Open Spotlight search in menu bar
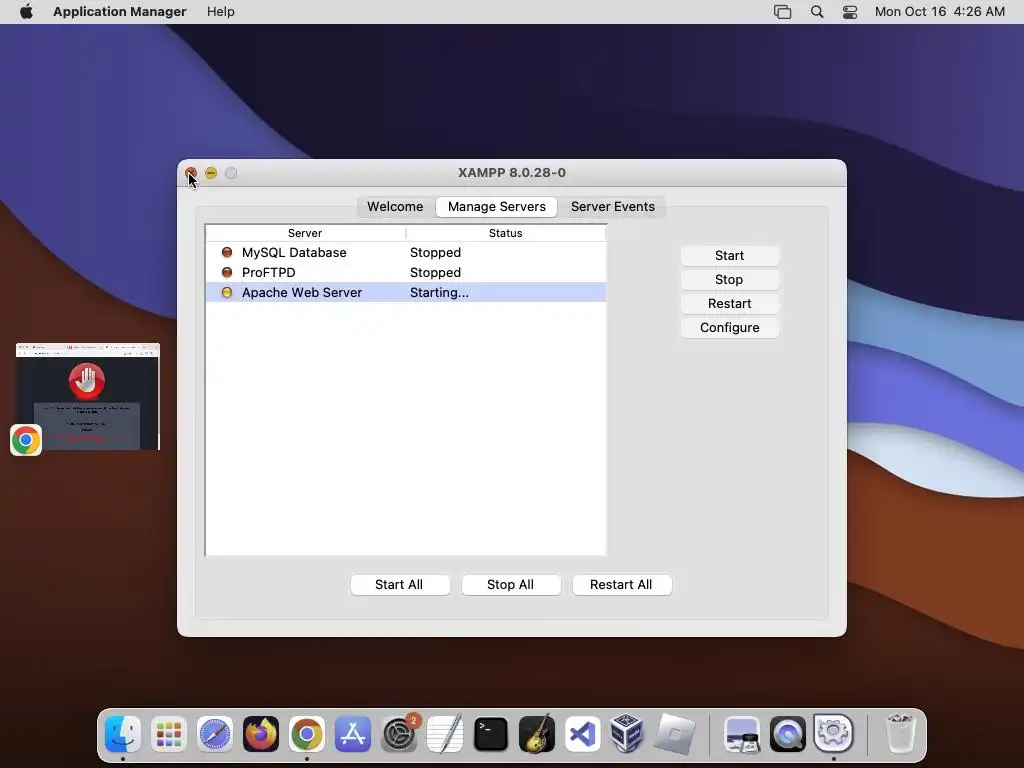The height and width of the screenshot is (768, 1024). pyautogui.click(x=817, y=12)
